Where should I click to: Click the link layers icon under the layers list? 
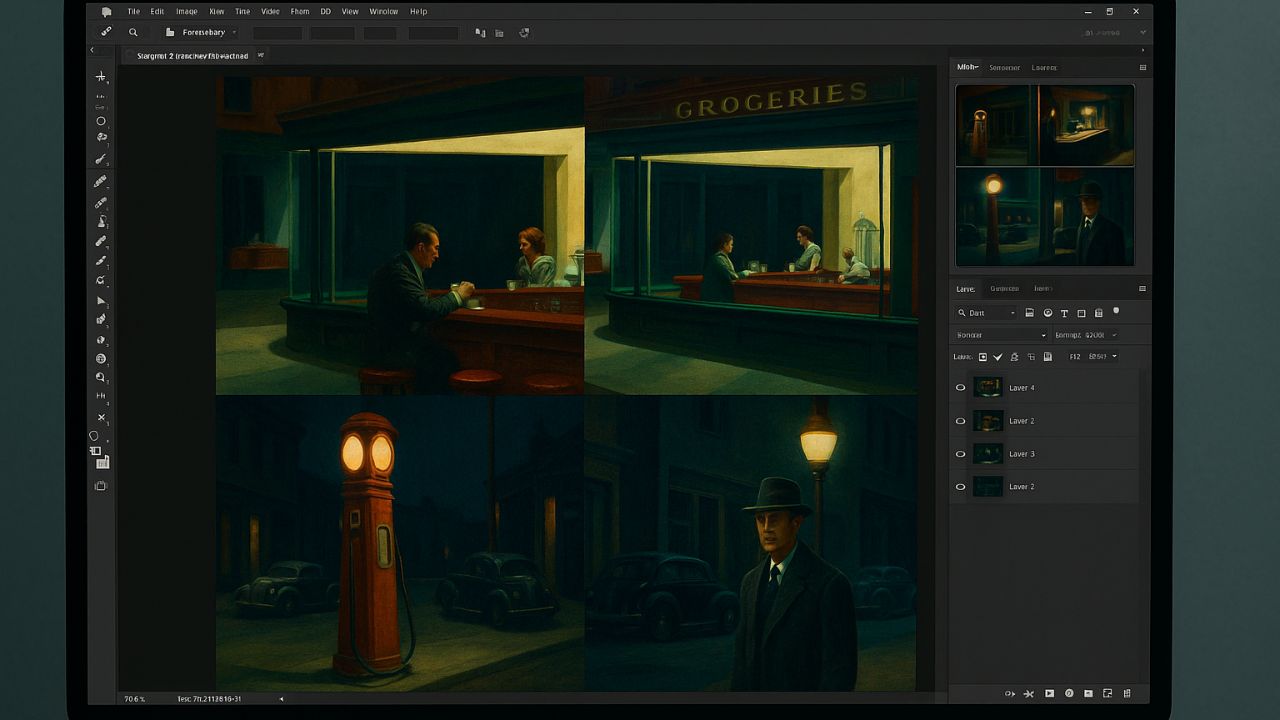click(x=1010, y=693)
